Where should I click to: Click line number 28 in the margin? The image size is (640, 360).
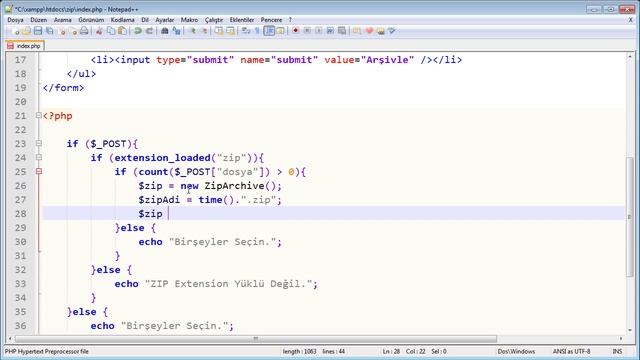[x=20, y=214]
